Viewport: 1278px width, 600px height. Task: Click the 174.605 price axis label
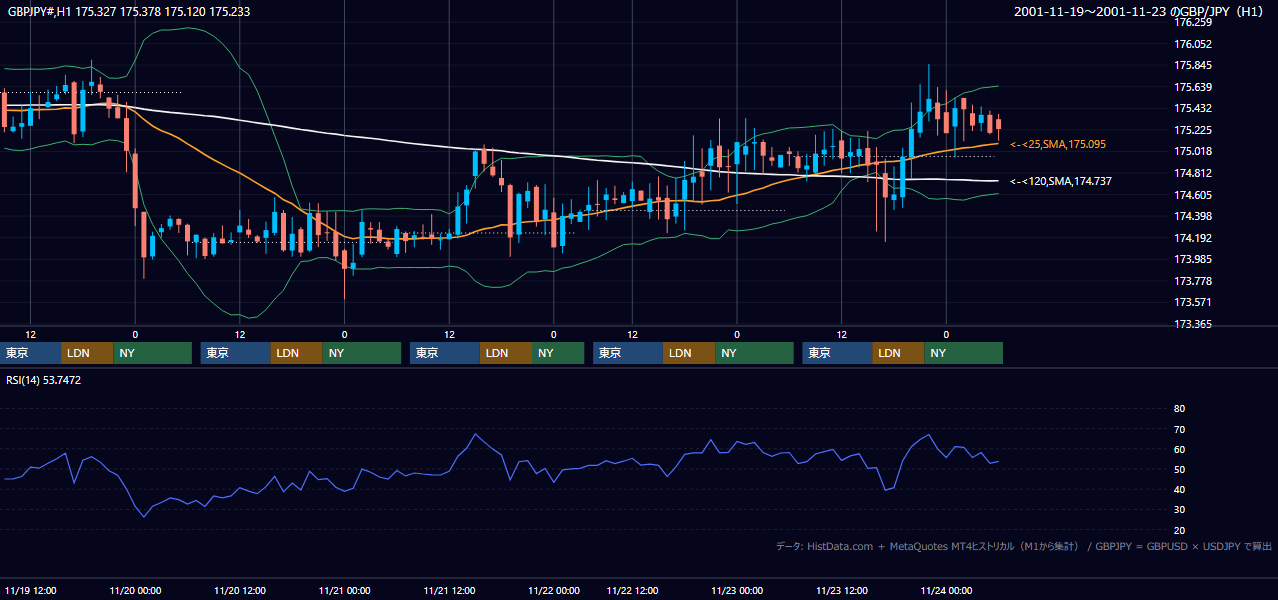pos(1194,195)
